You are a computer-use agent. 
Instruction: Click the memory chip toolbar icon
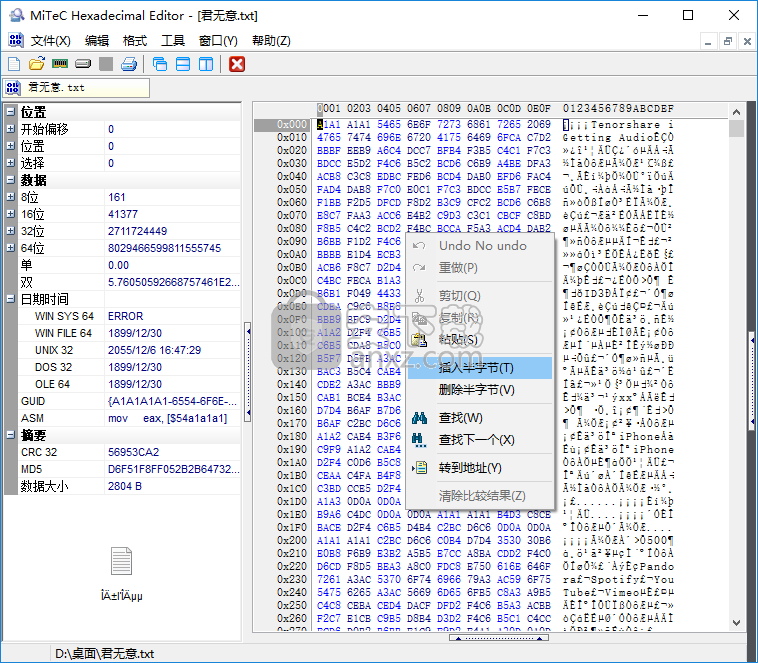coord(60,64)
